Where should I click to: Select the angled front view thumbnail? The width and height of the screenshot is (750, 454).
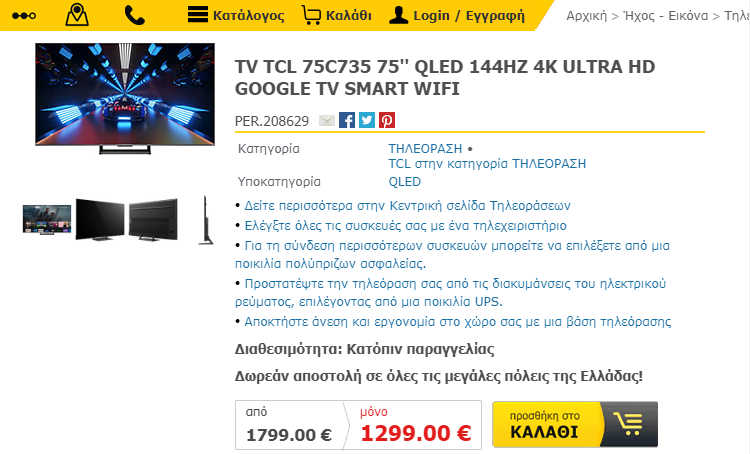coord(100,219)
